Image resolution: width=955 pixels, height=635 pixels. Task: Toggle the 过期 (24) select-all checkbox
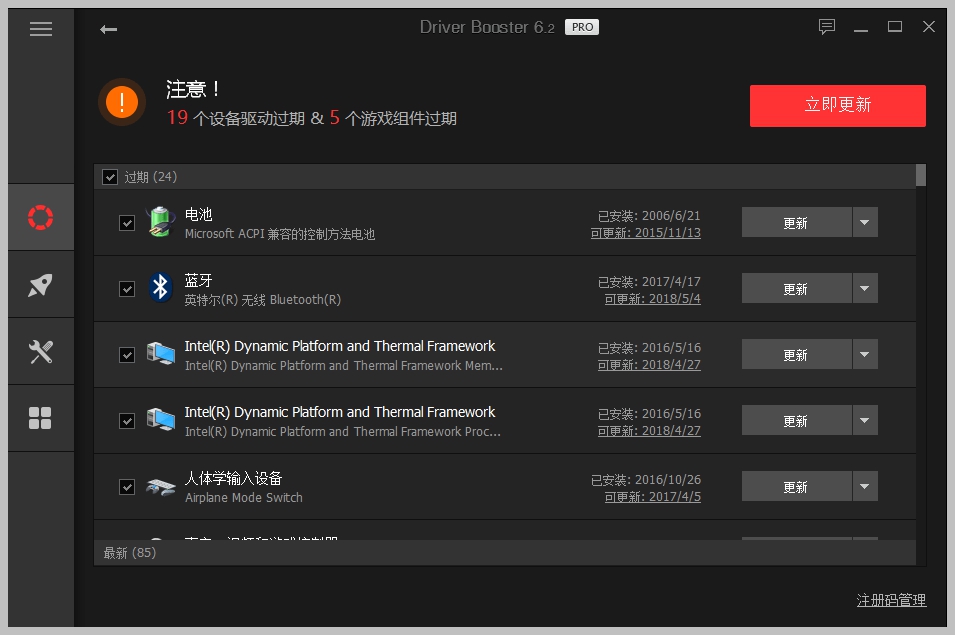(110, 177)
